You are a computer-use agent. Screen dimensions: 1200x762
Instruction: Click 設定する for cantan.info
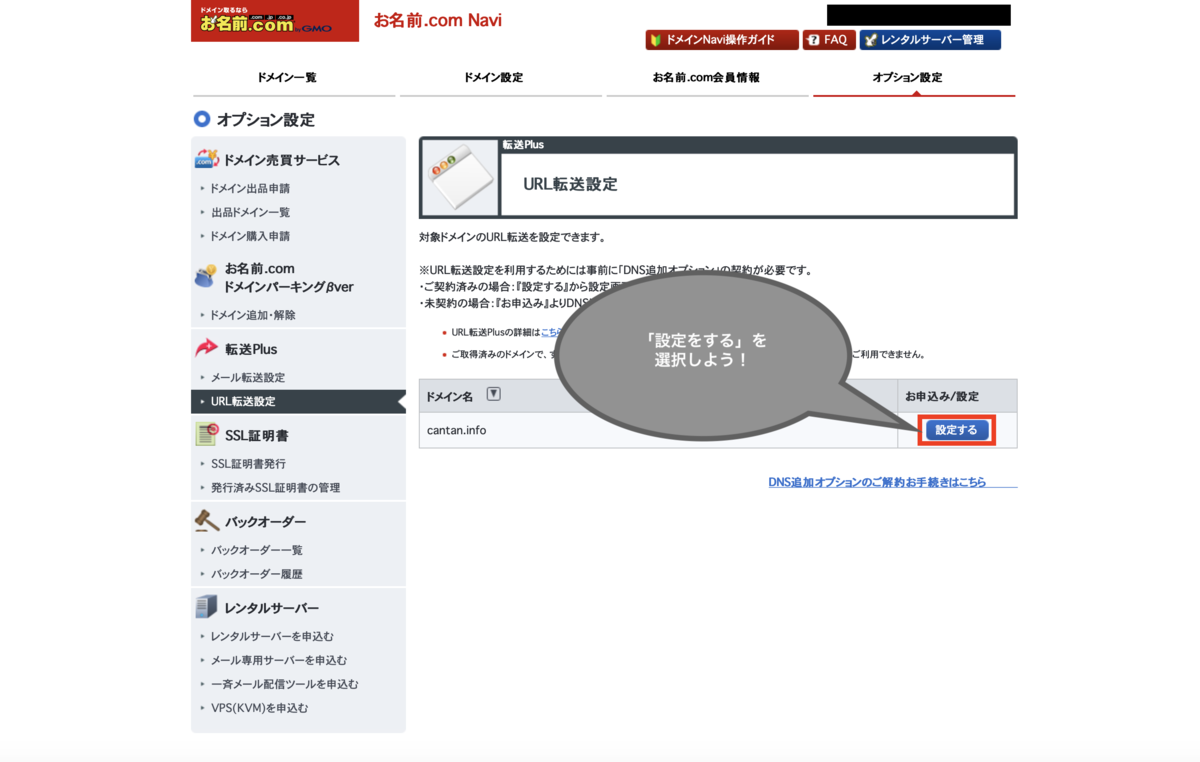tap(957, 430)
